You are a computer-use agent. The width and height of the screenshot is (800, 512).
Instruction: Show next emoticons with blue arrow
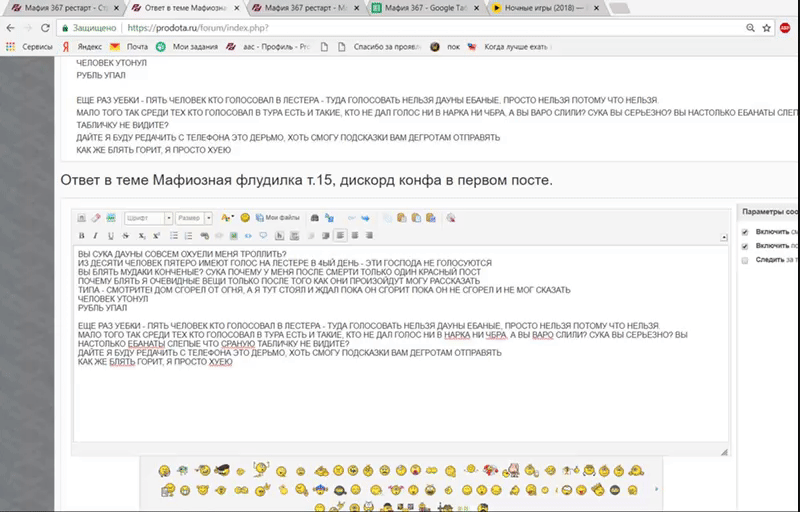coord(657,489)
